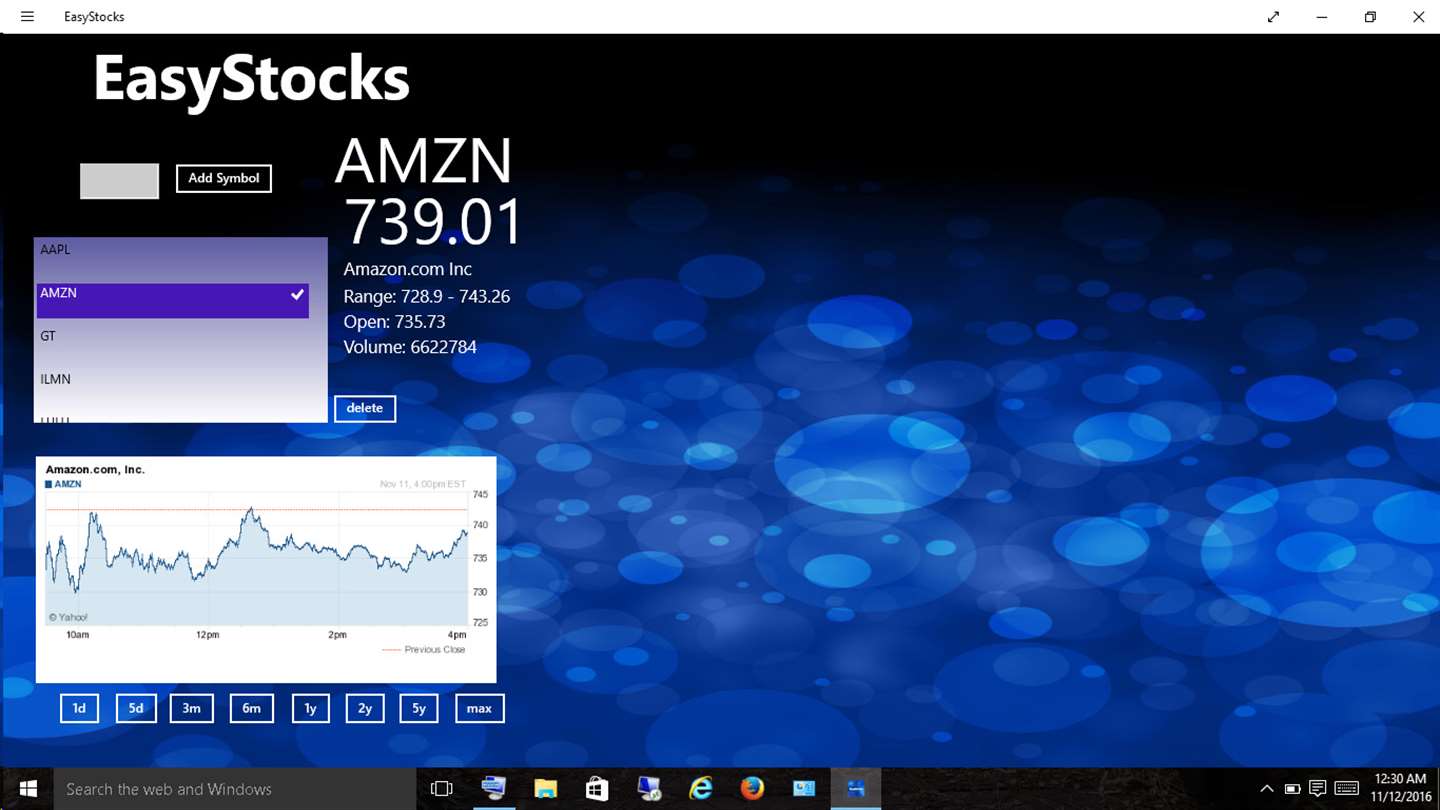The width and height of the screenshot is (1440, 810).
Task: Focus the stock symbol input box
Action: pyautogui.click(x=120, y=181)
